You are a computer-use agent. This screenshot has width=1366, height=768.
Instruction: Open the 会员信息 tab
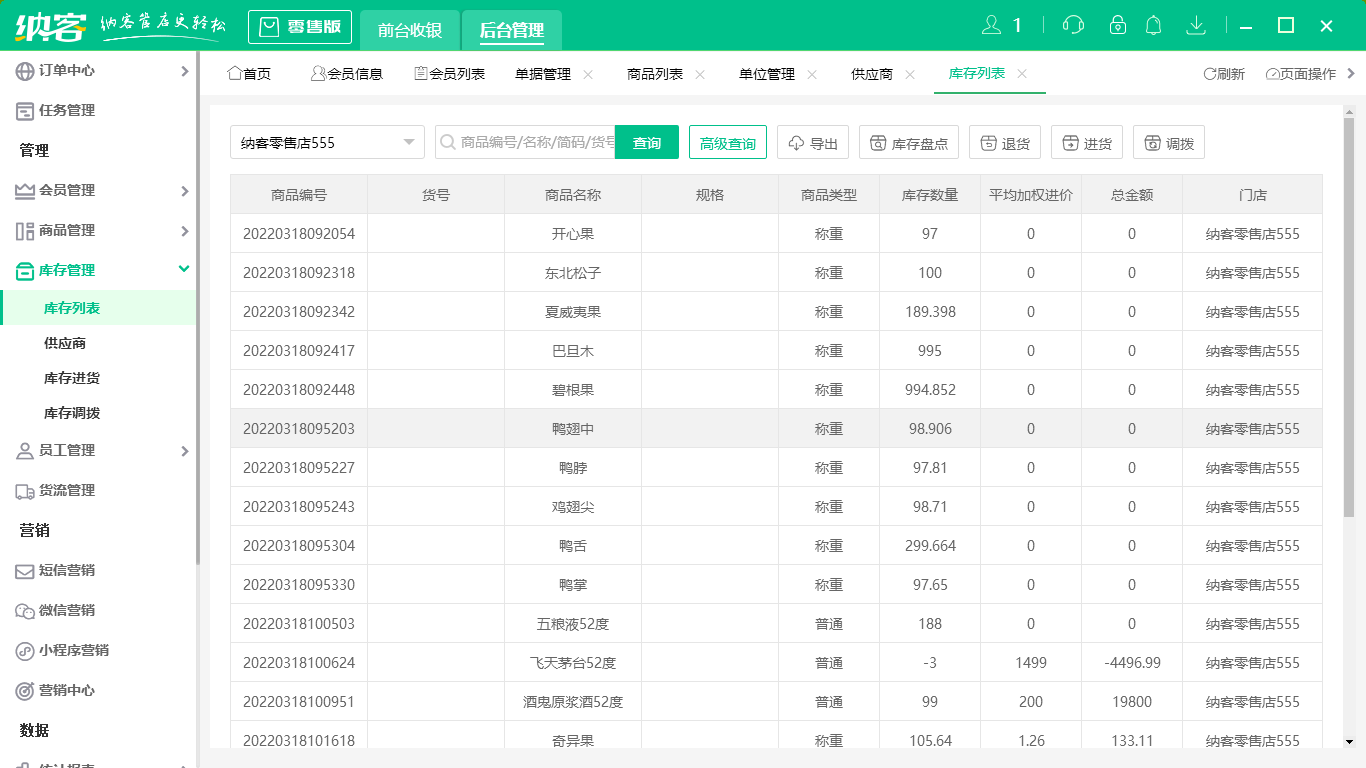click(347, 74)
